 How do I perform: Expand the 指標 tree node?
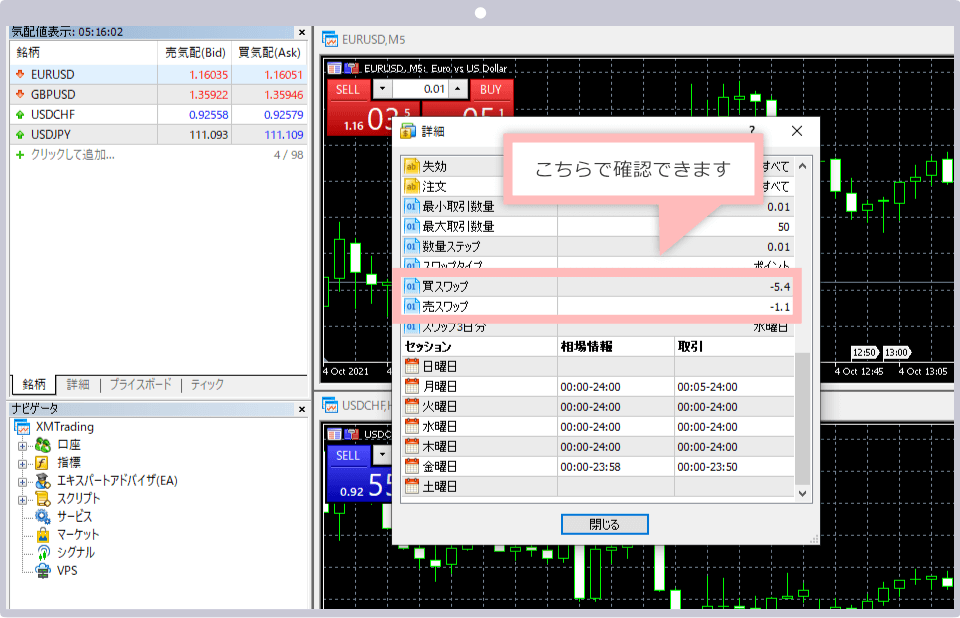click(x=22, y=463)
